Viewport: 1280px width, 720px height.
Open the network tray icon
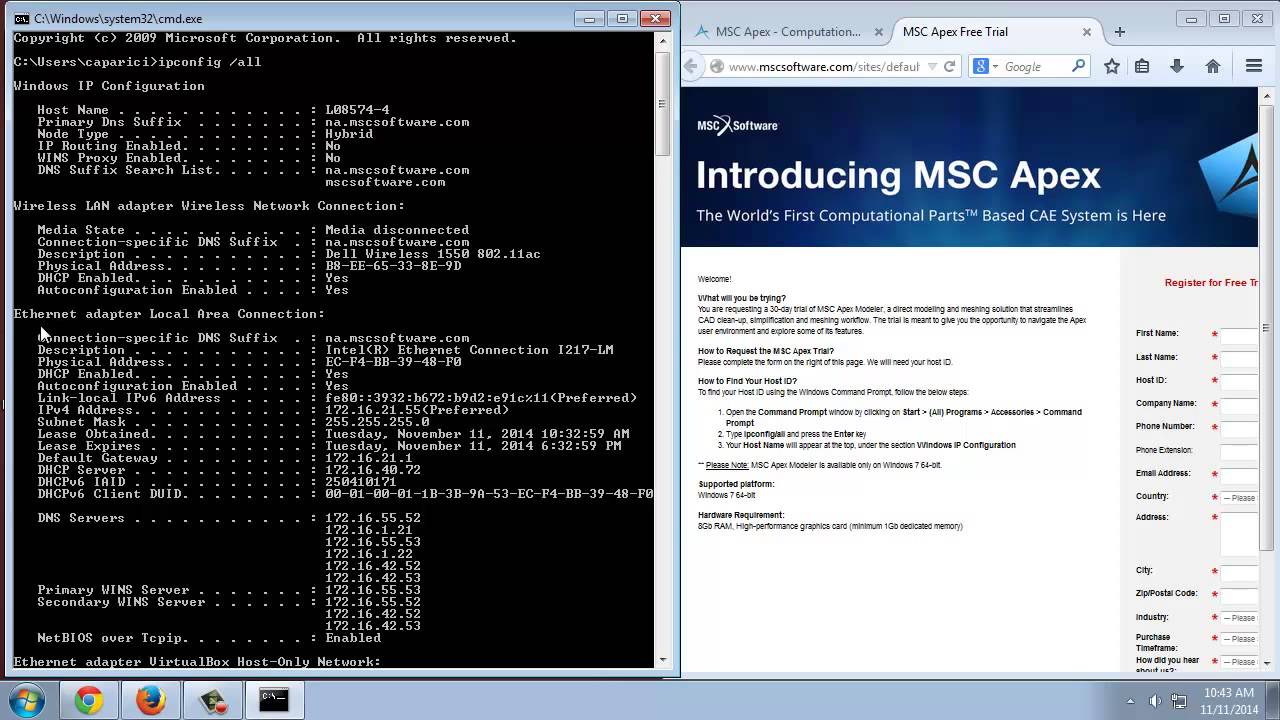(1179, 701)
